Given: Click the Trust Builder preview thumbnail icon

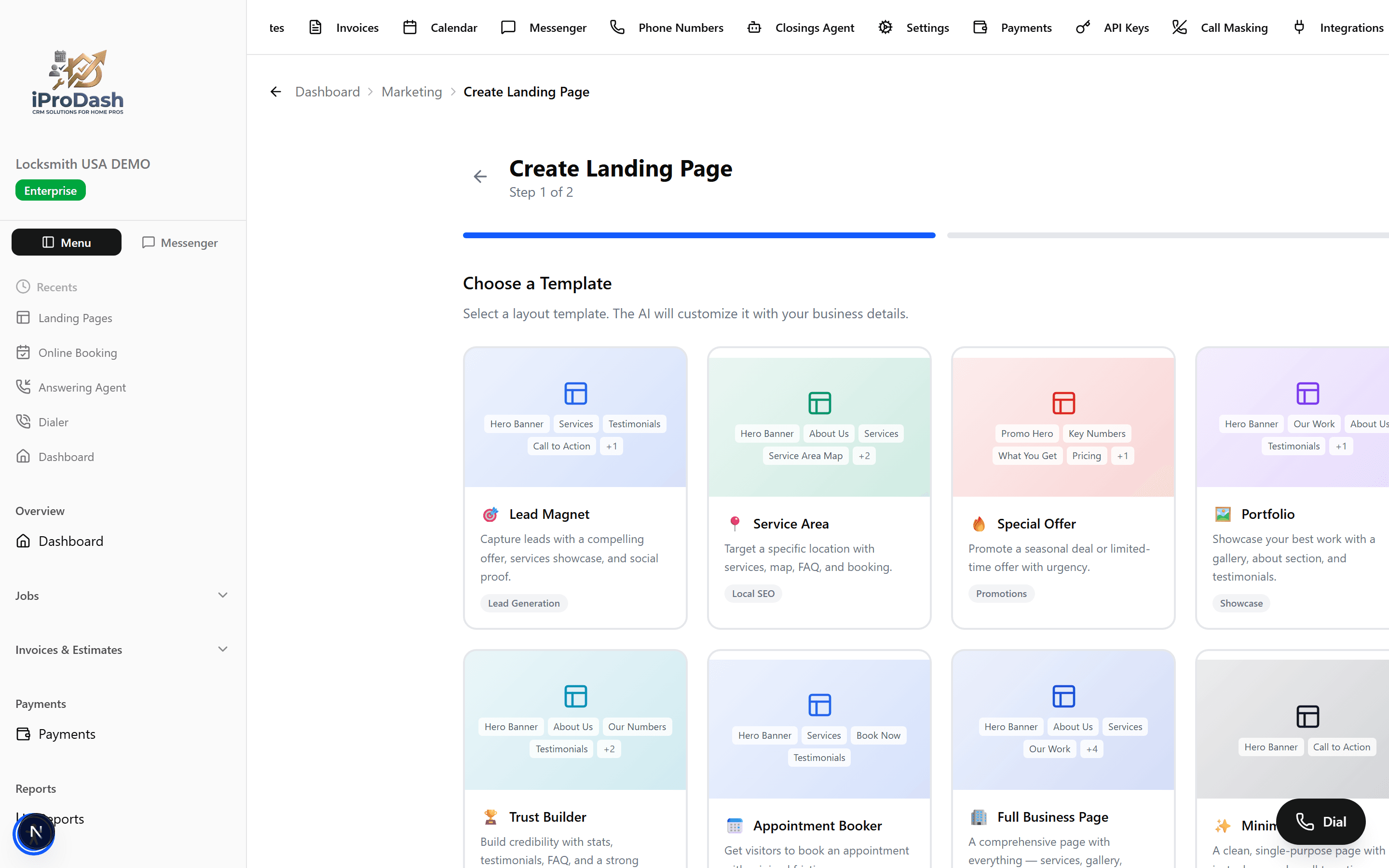Looking at the screenshot, I should tap(576, 696).
